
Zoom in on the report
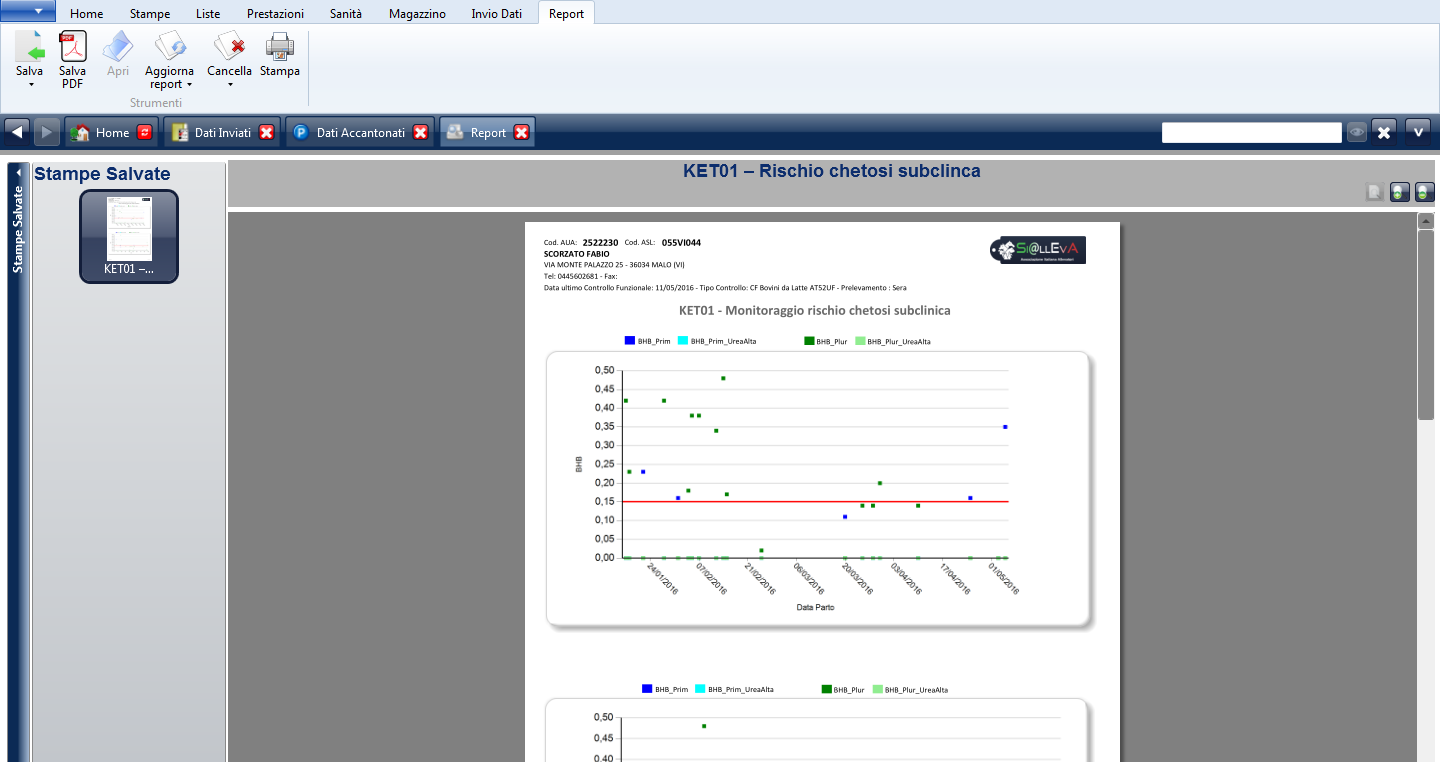coord(1400,192)
